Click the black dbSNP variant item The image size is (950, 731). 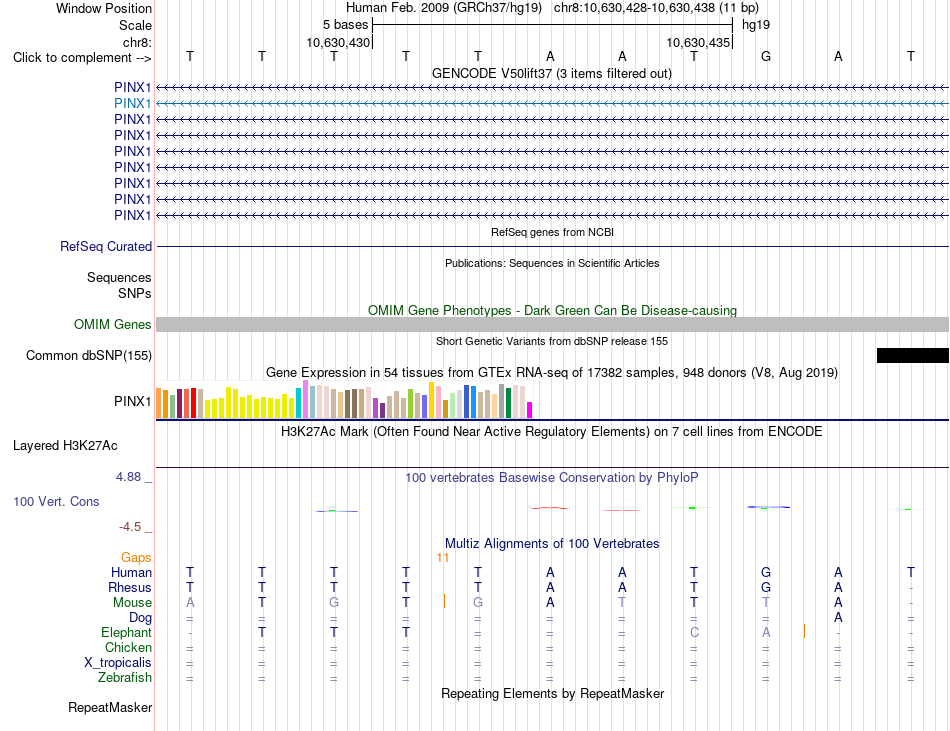(x=912, y=356)
